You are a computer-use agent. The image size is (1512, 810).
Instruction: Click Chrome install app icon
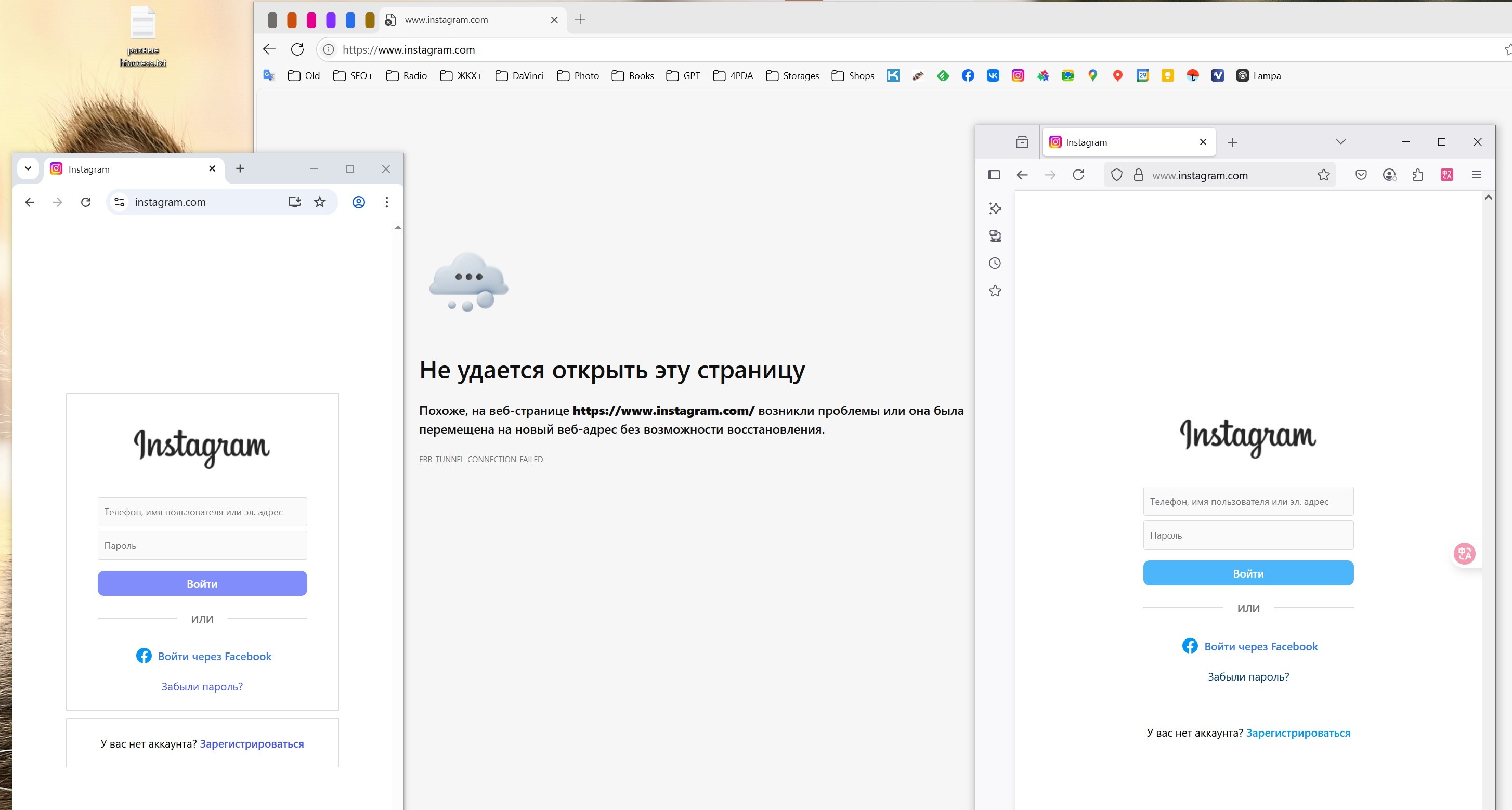coord(295,202)
